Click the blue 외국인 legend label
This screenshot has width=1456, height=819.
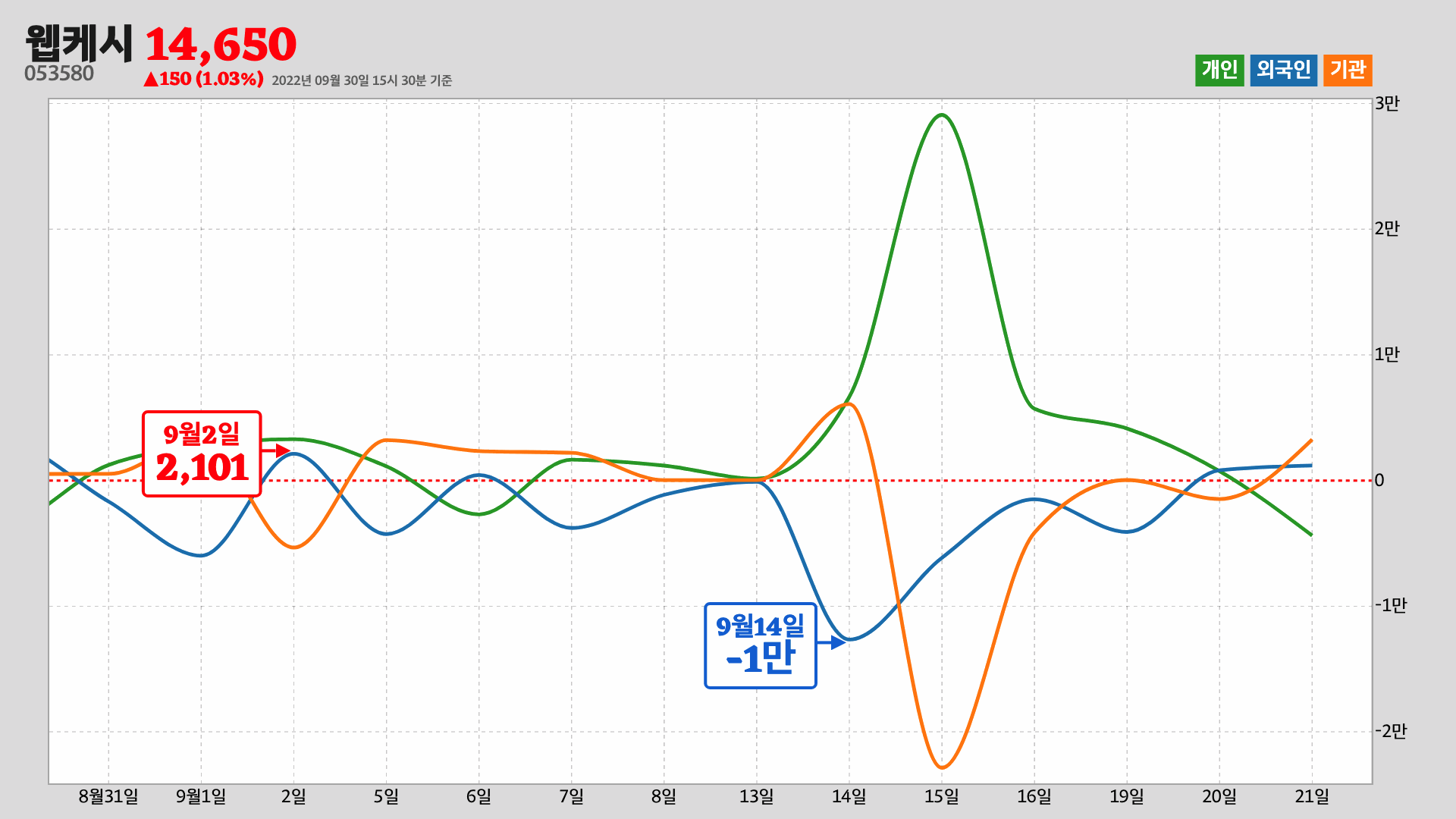click(x=1283, y=71)
